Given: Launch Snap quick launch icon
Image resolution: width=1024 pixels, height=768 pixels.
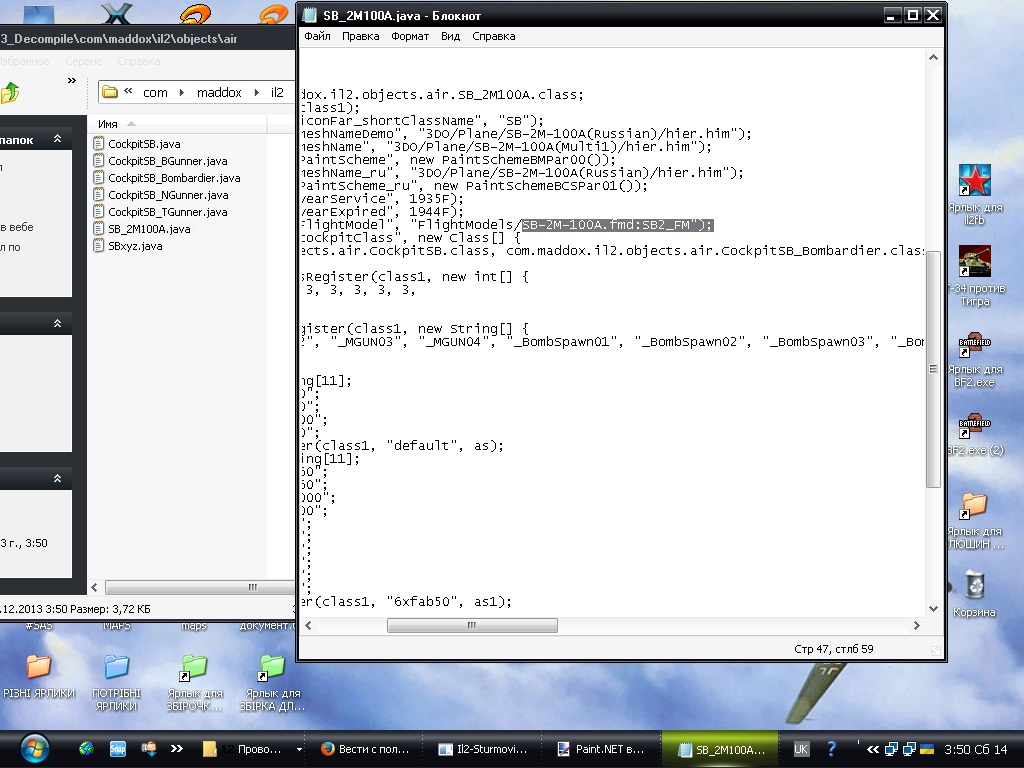Looking at the screenshot, I should pyautogui.click(x=118, y=749).
